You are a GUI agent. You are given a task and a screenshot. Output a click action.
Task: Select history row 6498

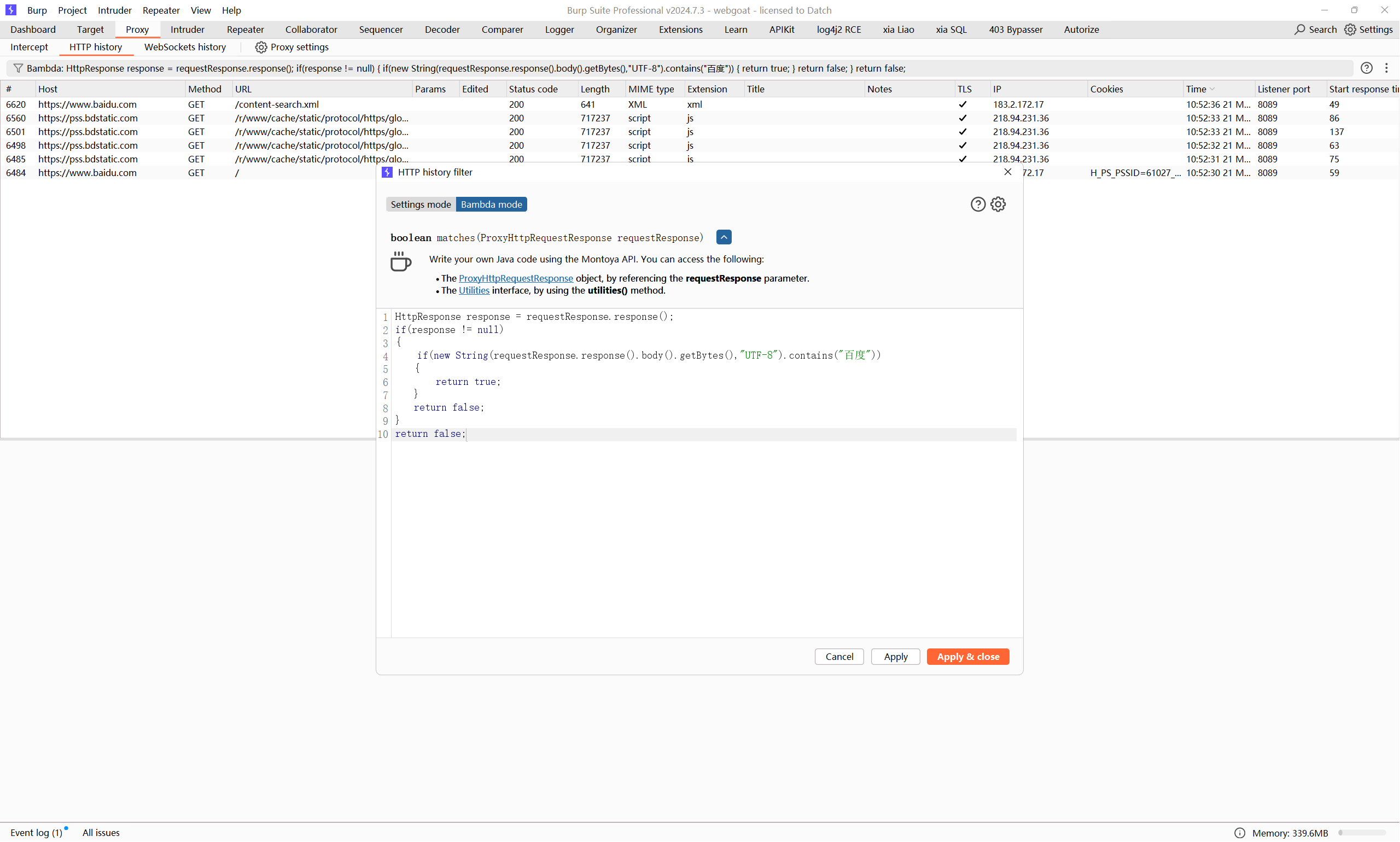[x=699, y=145]
